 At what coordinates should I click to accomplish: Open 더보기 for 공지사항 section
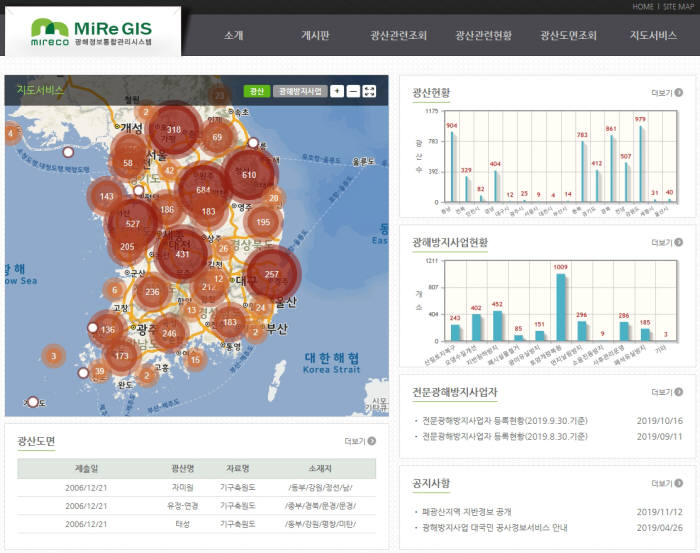(x=667, y=483)
